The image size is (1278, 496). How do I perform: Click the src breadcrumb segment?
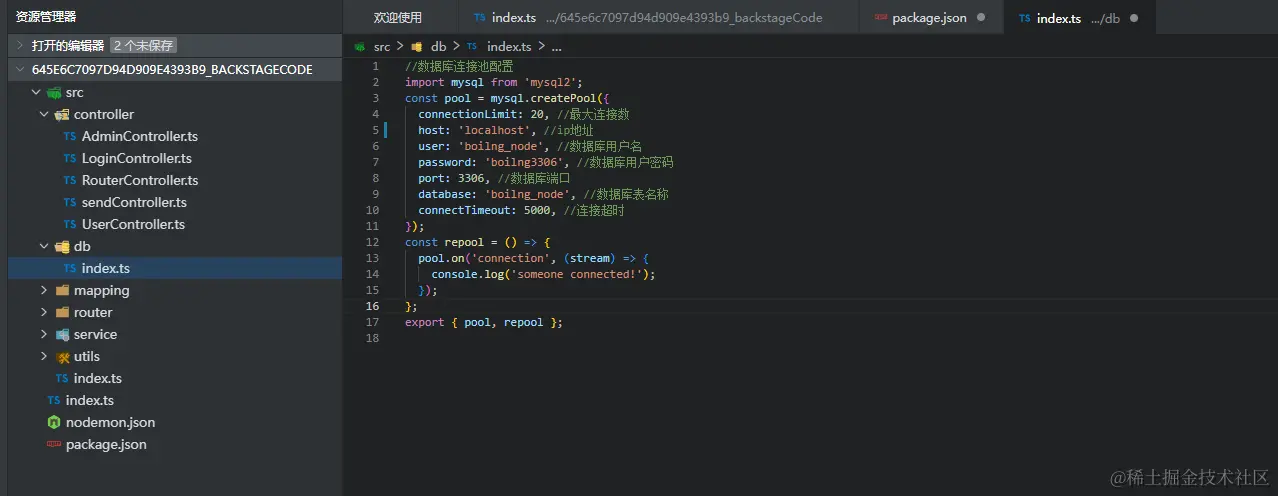coord(382,46)
